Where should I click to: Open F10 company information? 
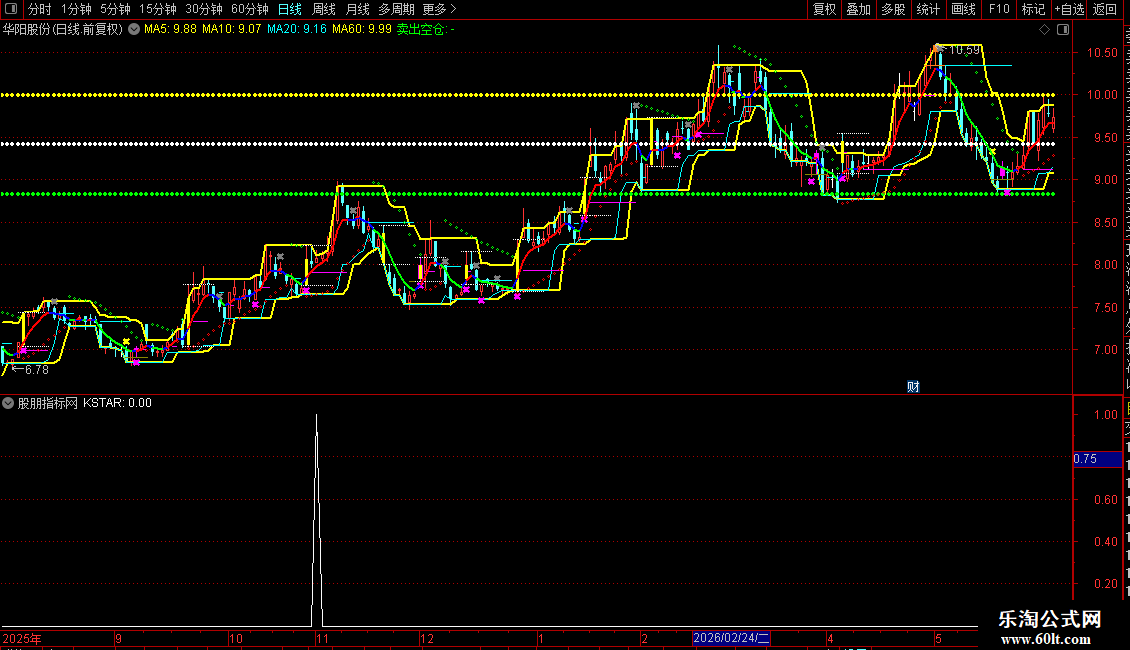pyautogui.click(x=999, y=9)
